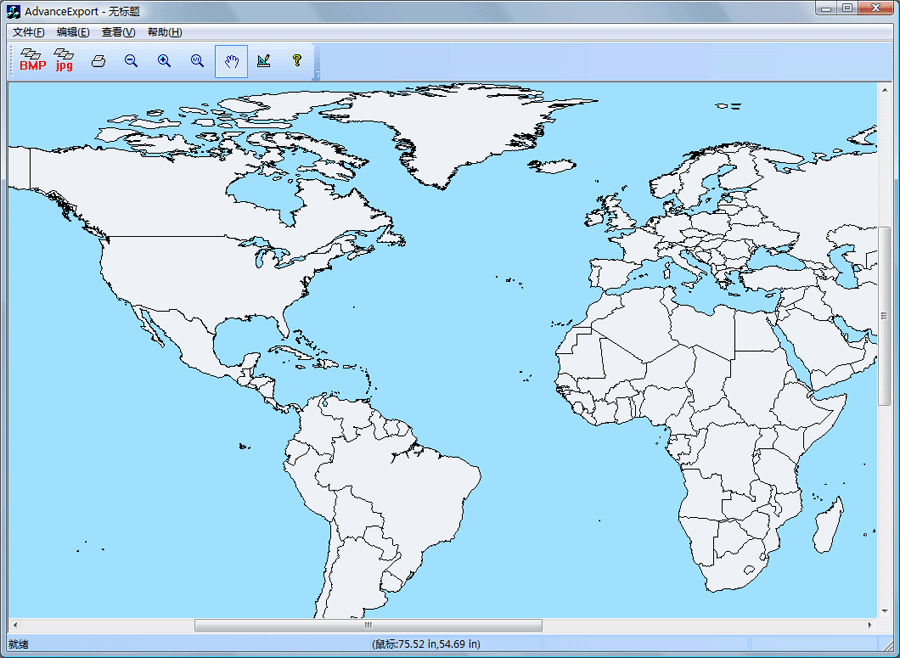The image size is (900, 658).
Task: Click the third magnifier zoom icon
Action: pyautogui.click(x=197, y=61)
